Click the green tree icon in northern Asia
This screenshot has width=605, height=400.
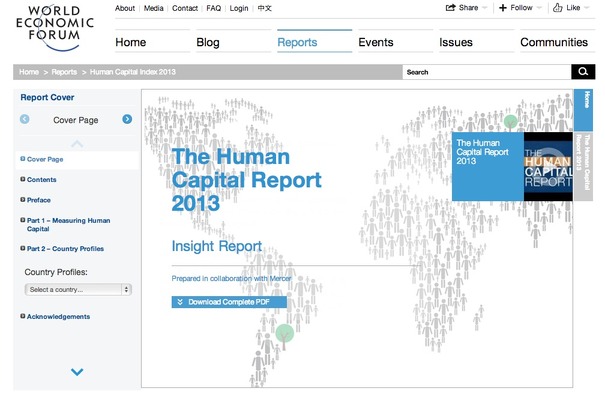tap(510, 122)
